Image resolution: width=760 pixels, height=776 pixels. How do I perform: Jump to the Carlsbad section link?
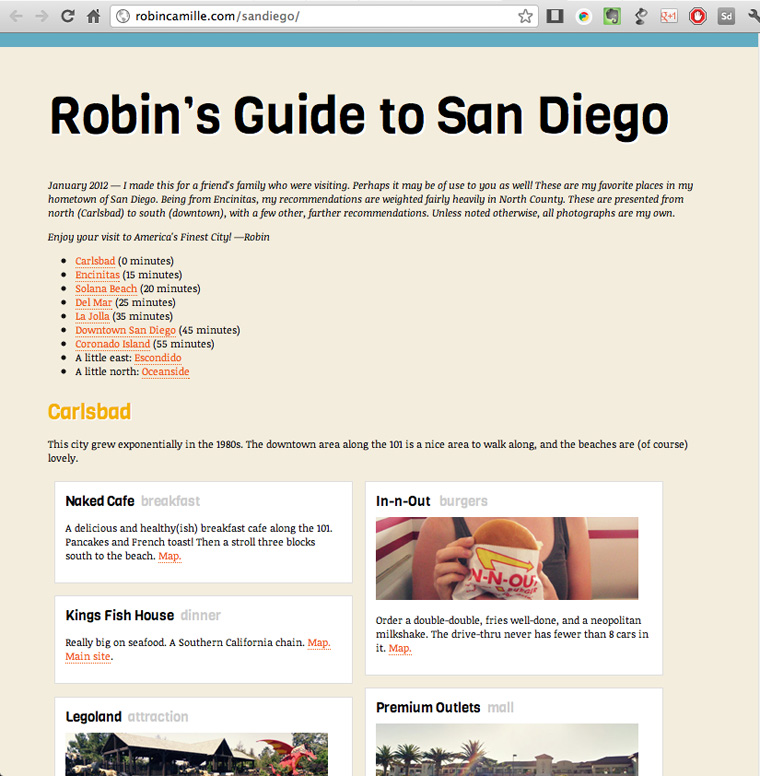coord(95,261)
